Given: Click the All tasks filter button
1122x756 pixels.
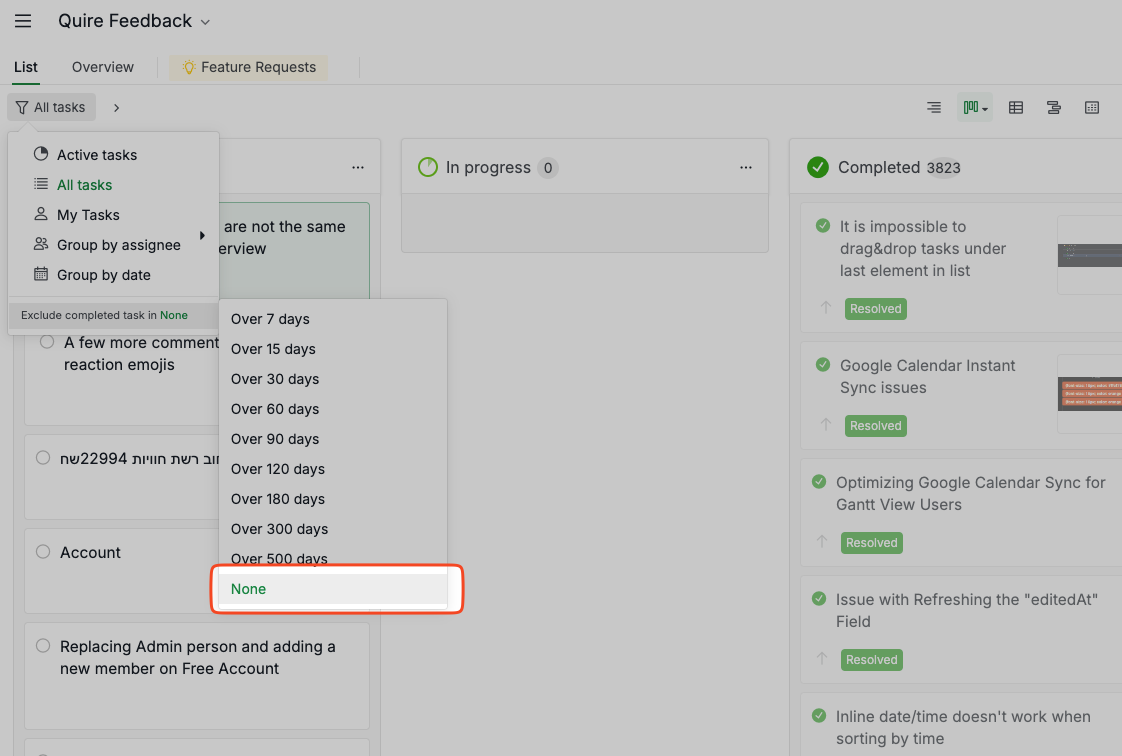Looking at the screenshot, I should 52,107.
